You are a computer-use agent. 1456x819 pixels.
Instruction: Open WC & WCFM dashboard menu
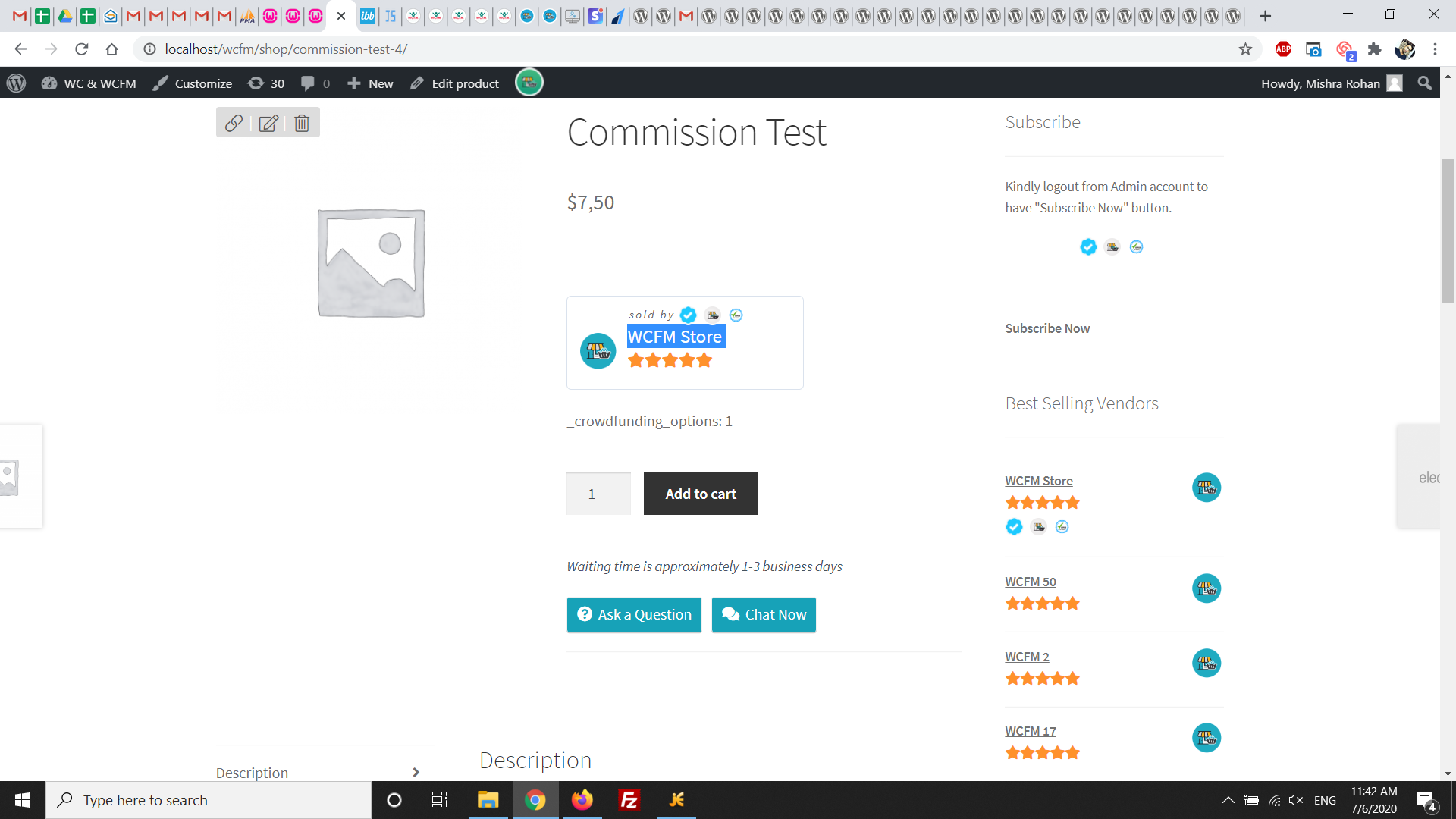point(89,83)
